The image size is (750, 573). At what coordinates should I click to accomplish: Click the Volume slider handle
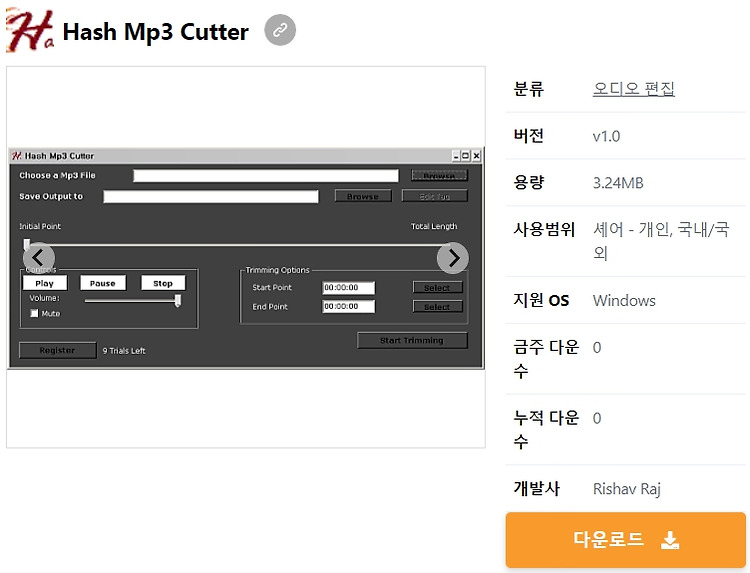coord(177,300)
